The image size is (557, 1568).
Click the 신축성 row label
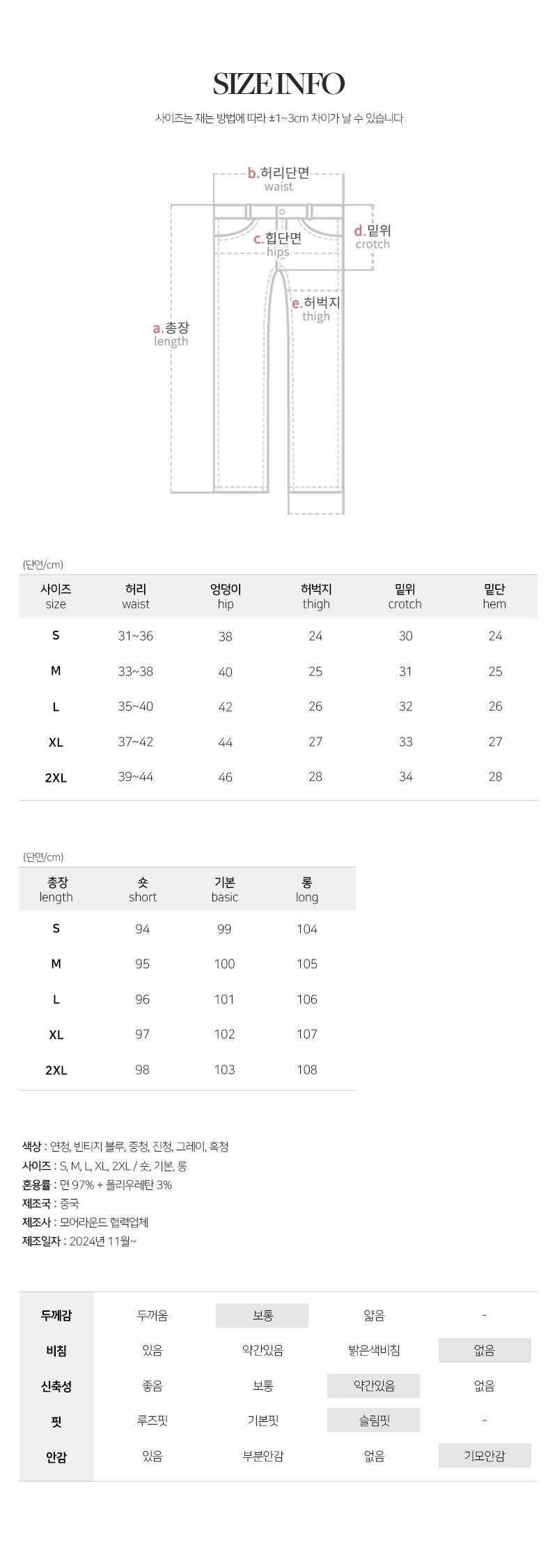pyautogui.click(x=56, y=1386)
